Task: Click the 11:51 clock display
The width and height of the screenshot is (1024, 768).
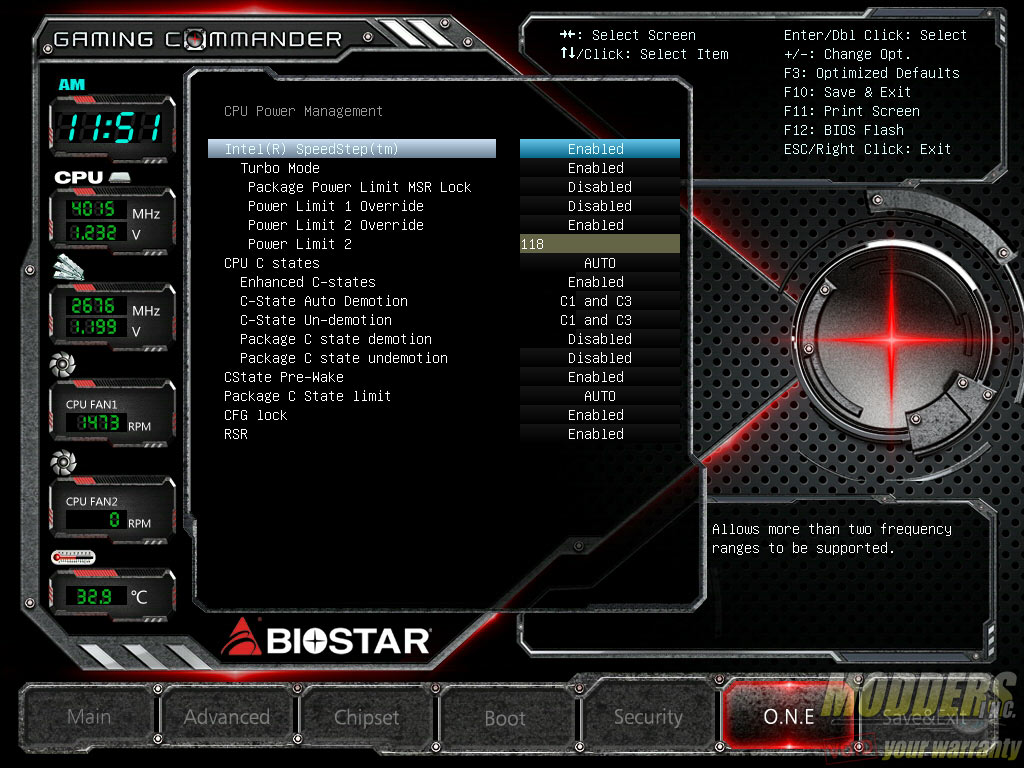Action: pos(113,127)
